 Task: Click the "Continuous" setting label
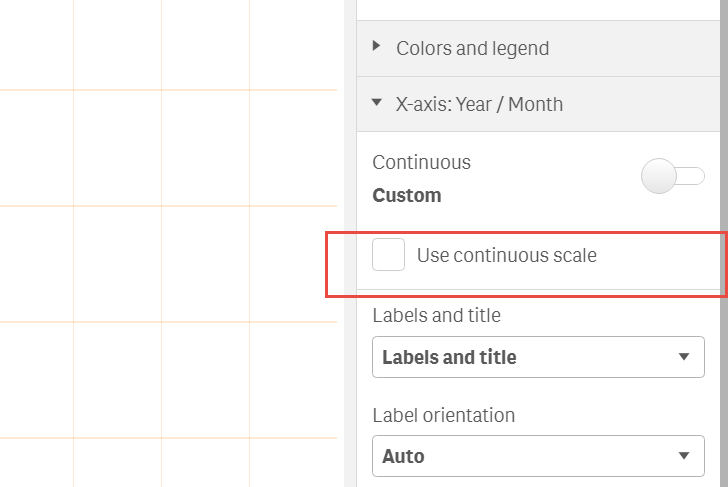point(421,162)
